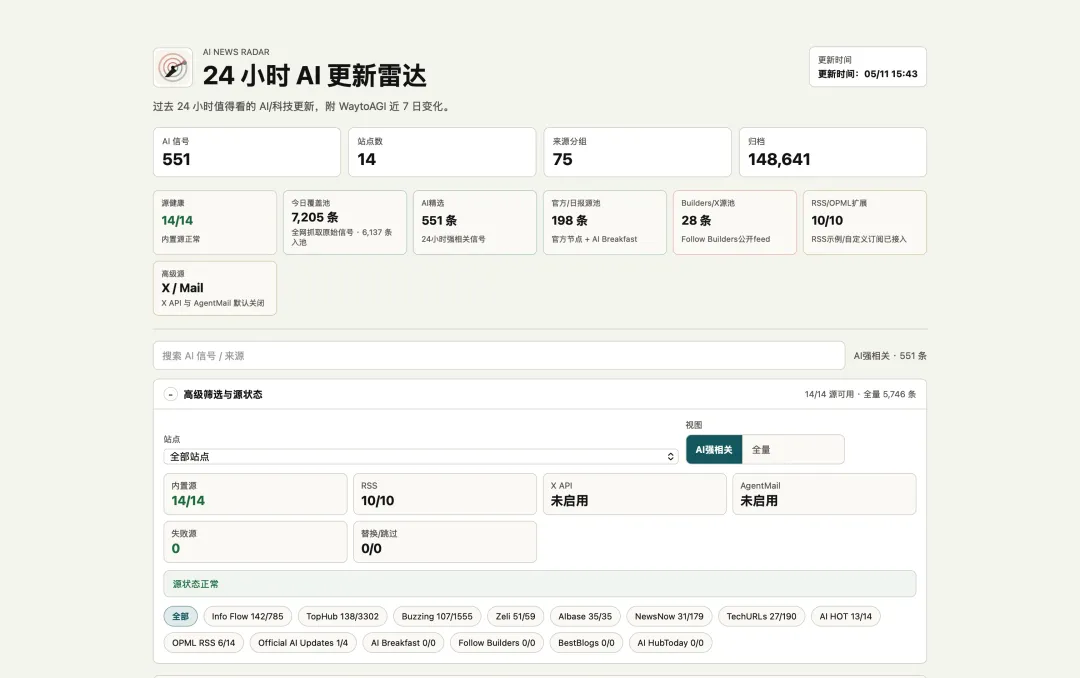
Task: Click the AI 信号 551 stat card
Action: pyautogui.click(x=247, y=152)
